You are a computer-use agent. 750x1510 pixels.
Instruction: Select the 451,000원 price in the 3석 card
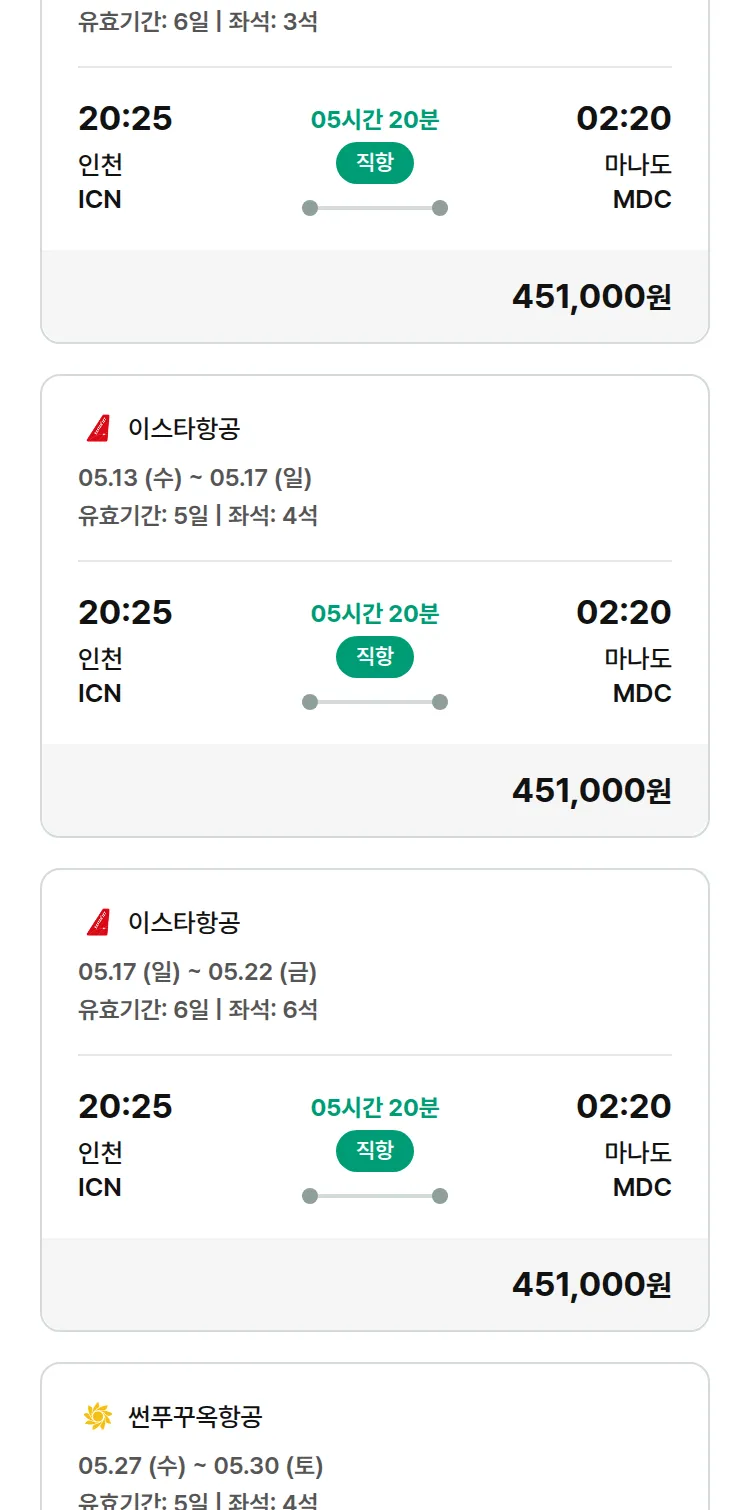click(591, 297)
